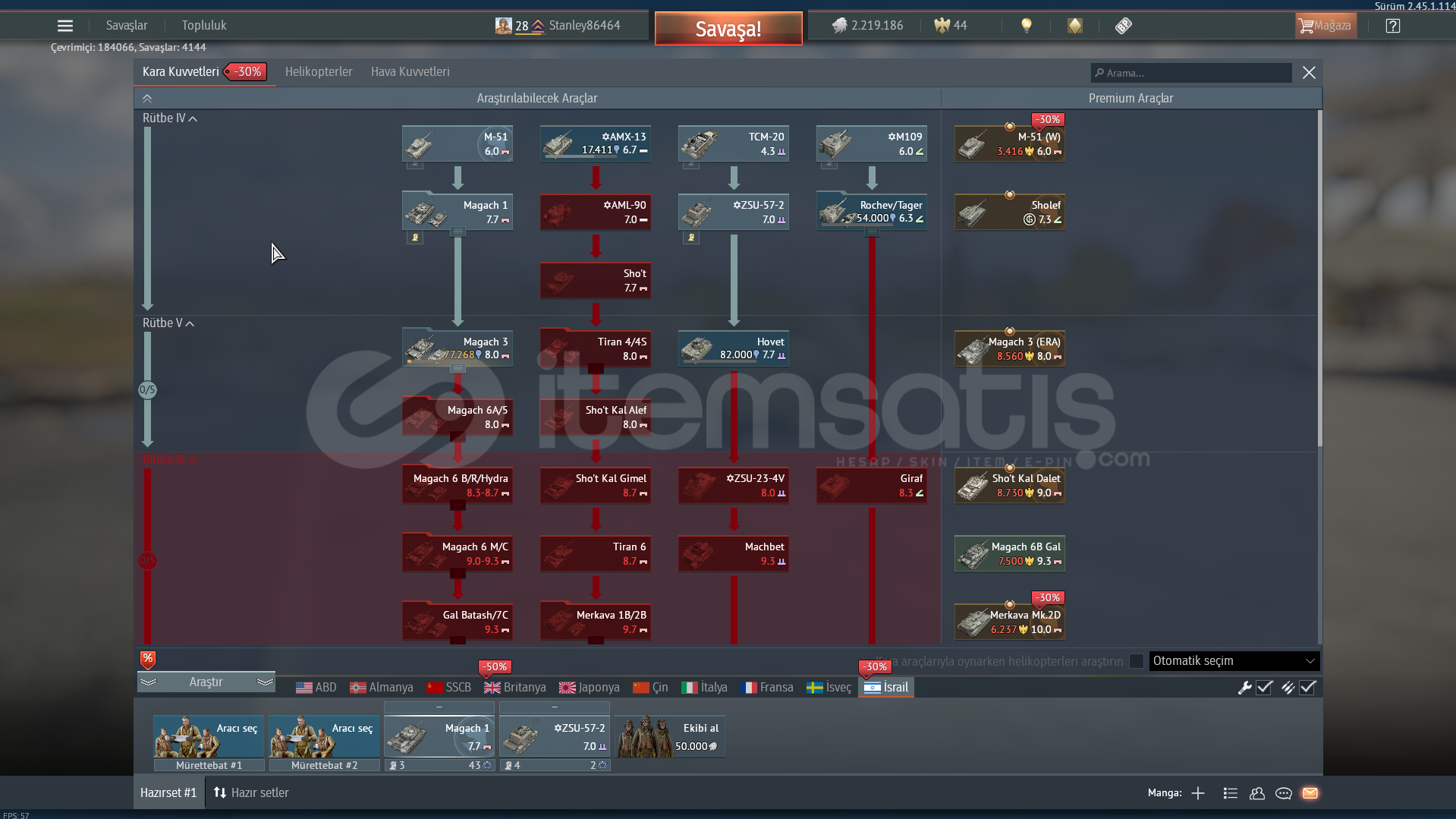Image resolution: width=1456 pixels, height=819 pixels.
Task: Expand the Magach 3 vehicle group
Action: point(458,369)
